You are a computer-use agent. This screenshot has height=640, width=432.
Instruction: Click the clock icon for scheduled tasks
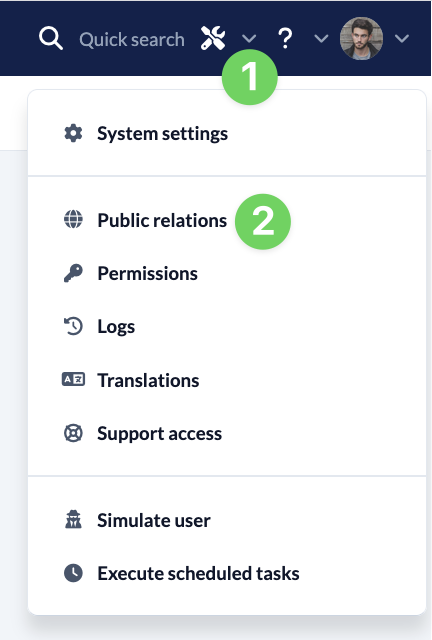point(73,573)
